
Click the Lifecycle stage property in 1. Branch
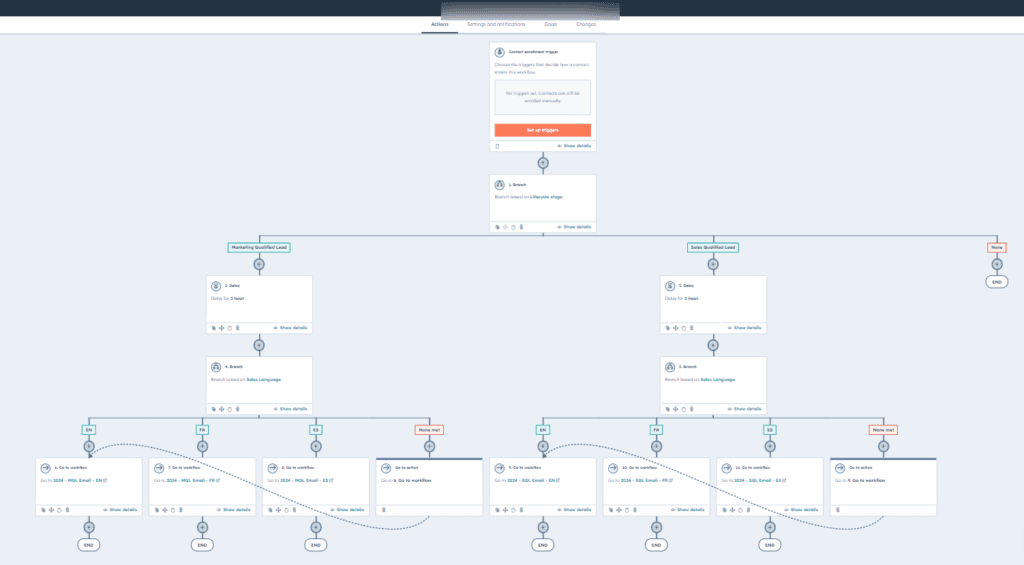546,197
